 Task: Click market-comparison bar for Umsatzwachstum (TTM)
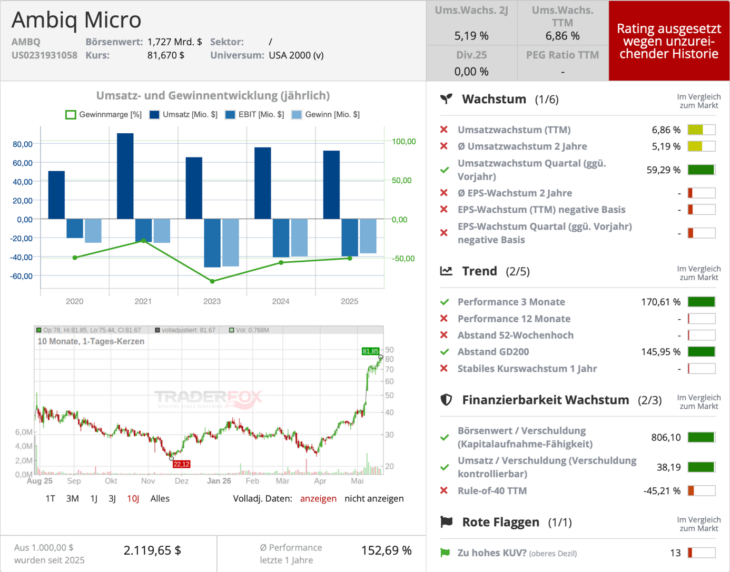pyautogui.click(x=702, y=130)
